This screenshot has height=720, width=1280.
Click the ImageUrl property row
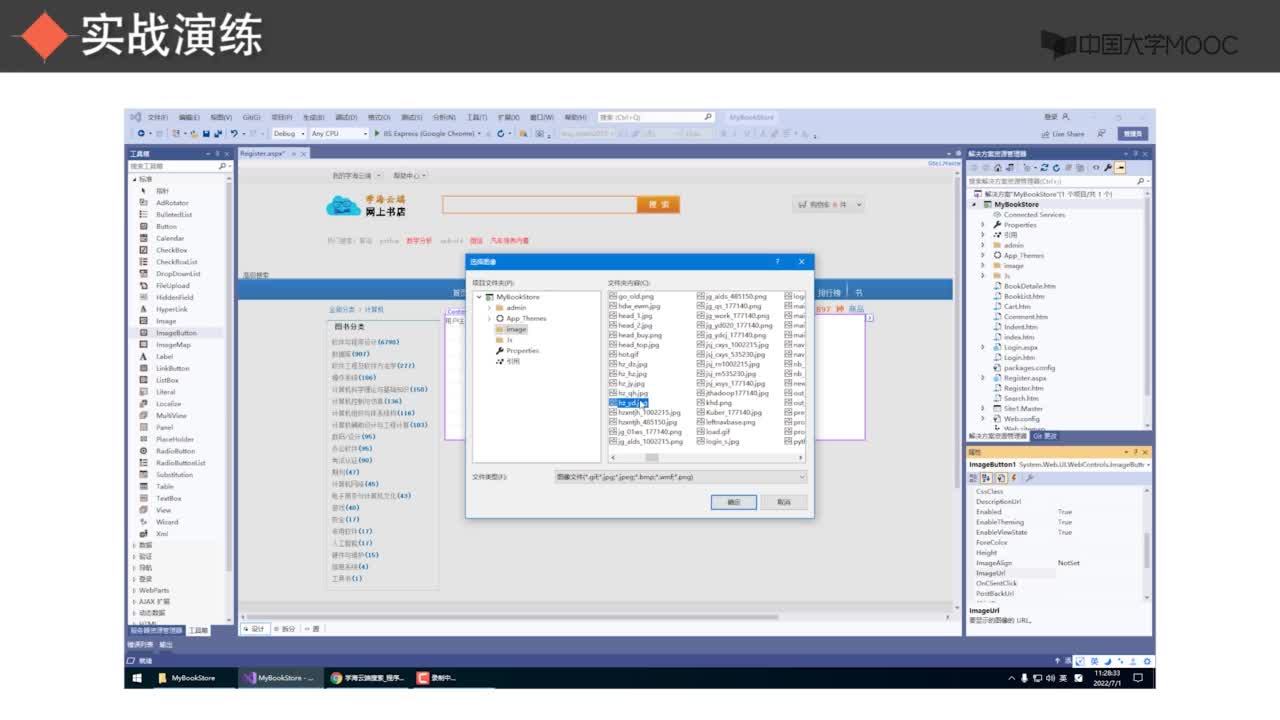click(x=1058, y=573)
